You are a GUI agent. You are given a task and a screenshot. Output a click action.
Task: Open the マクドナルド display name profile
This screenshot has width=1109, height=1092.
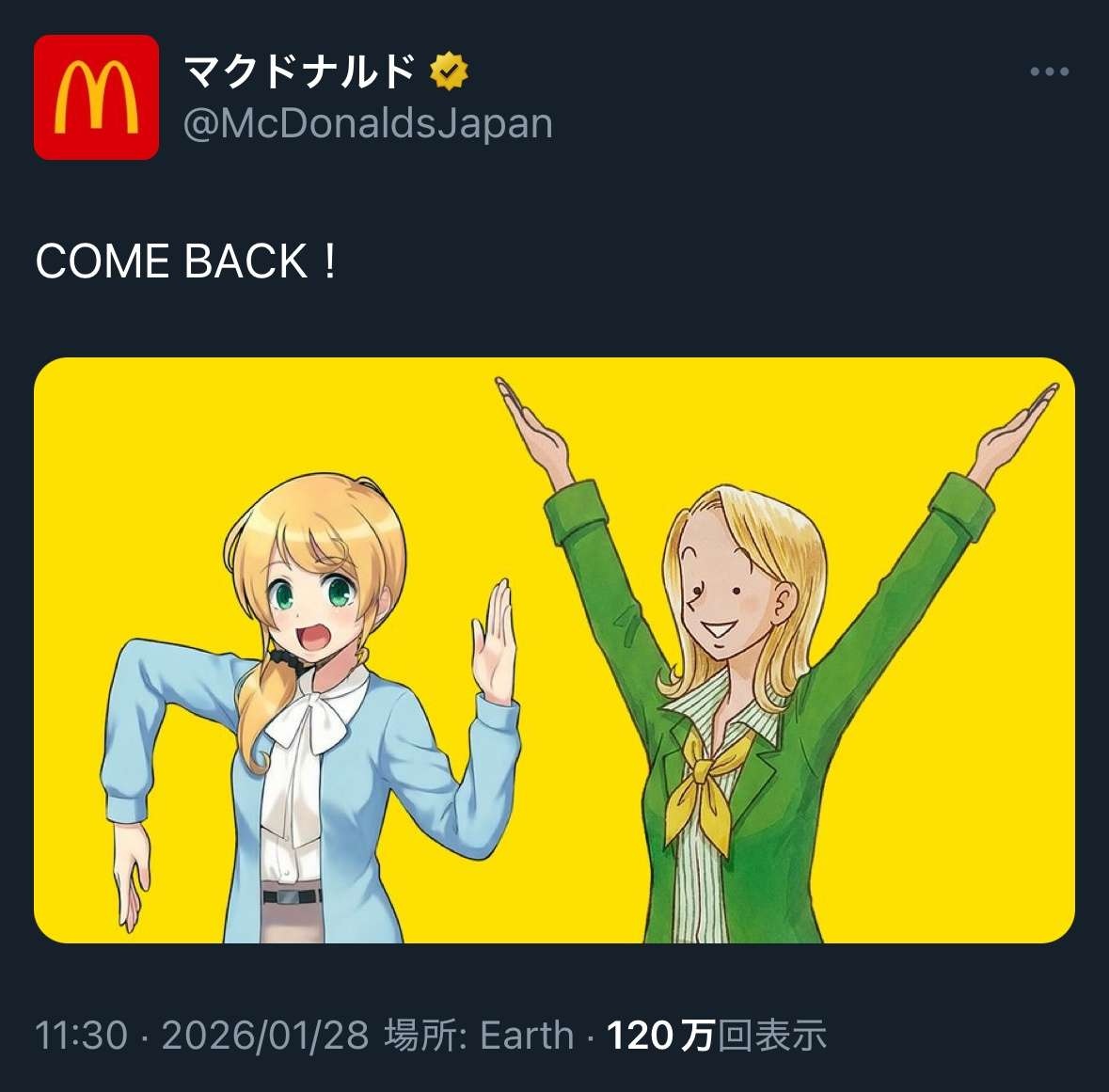(x=299, y=71)
